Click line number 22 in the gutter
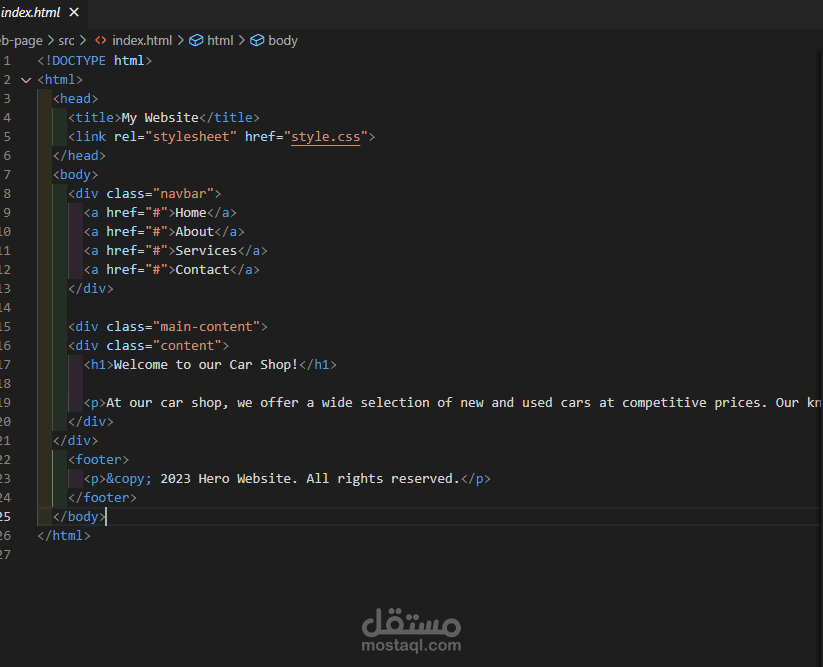Screen dimensions: 823x667 tap(6, 460)
